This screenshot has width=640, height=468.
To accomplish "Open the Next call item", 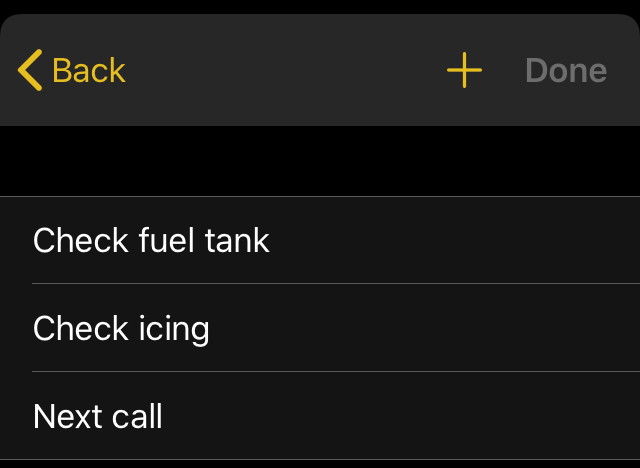I will click(x=320, y=416).
